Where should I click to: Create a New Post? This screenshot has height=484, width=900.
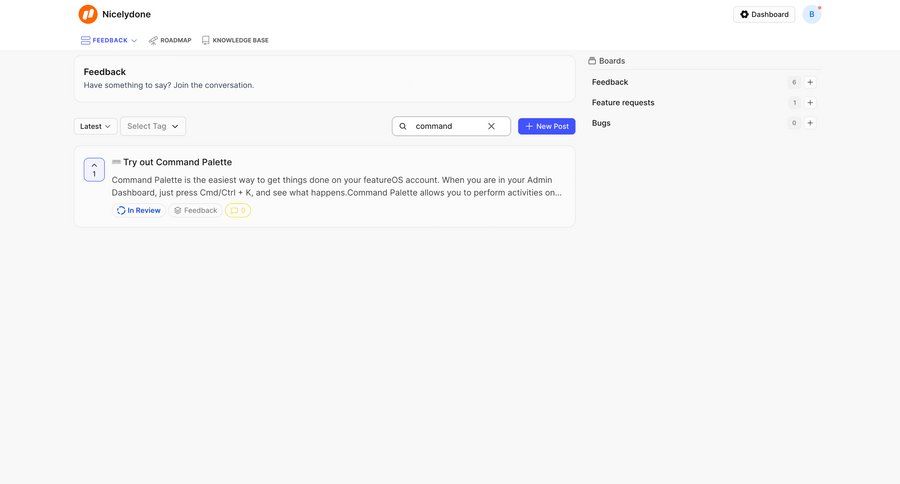[546, 126]
